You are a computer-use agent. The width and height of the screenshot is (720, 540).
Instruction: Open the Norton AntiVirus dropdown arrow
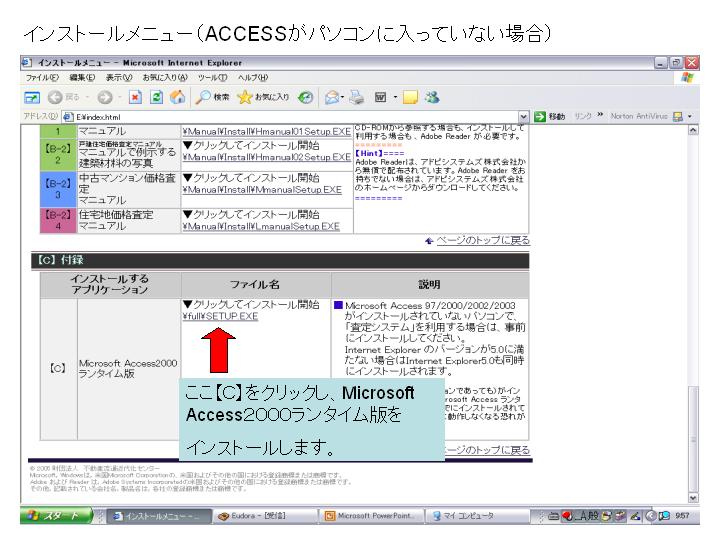pyautogui.click(x=690, y=117)
